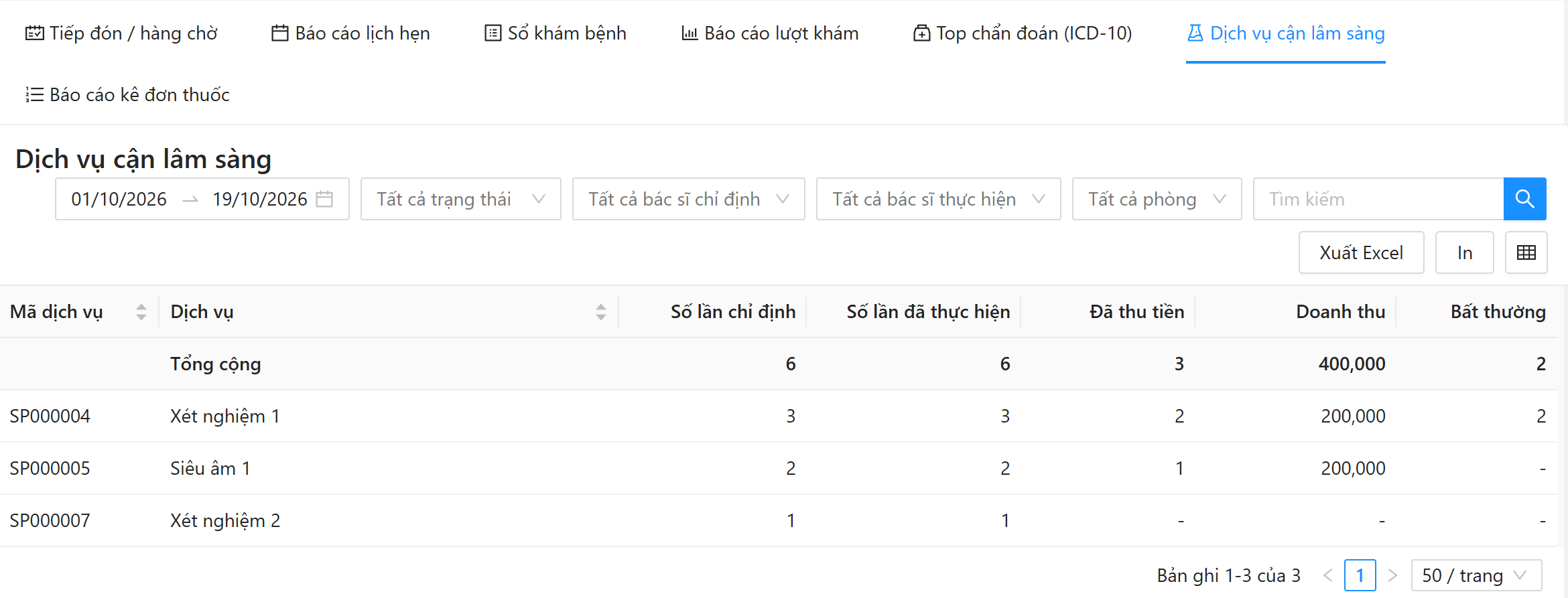Expand Tất cả phòng dropdown

coord(1157,199)
